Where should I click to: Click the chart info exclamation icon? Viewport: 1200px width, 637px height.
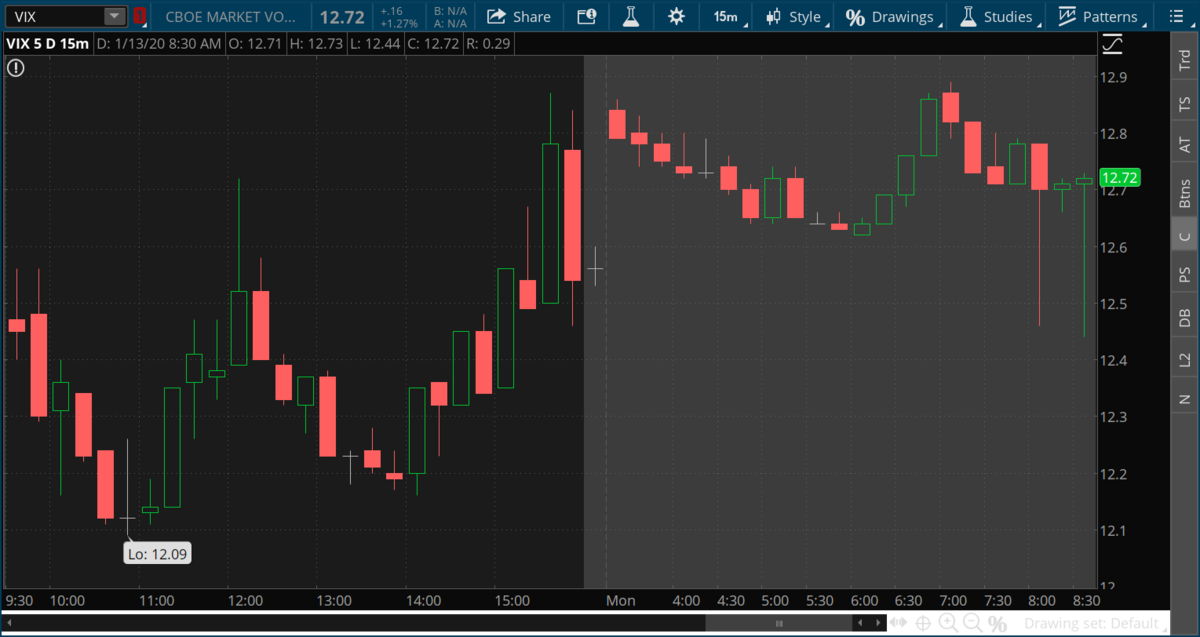point(16,68)
